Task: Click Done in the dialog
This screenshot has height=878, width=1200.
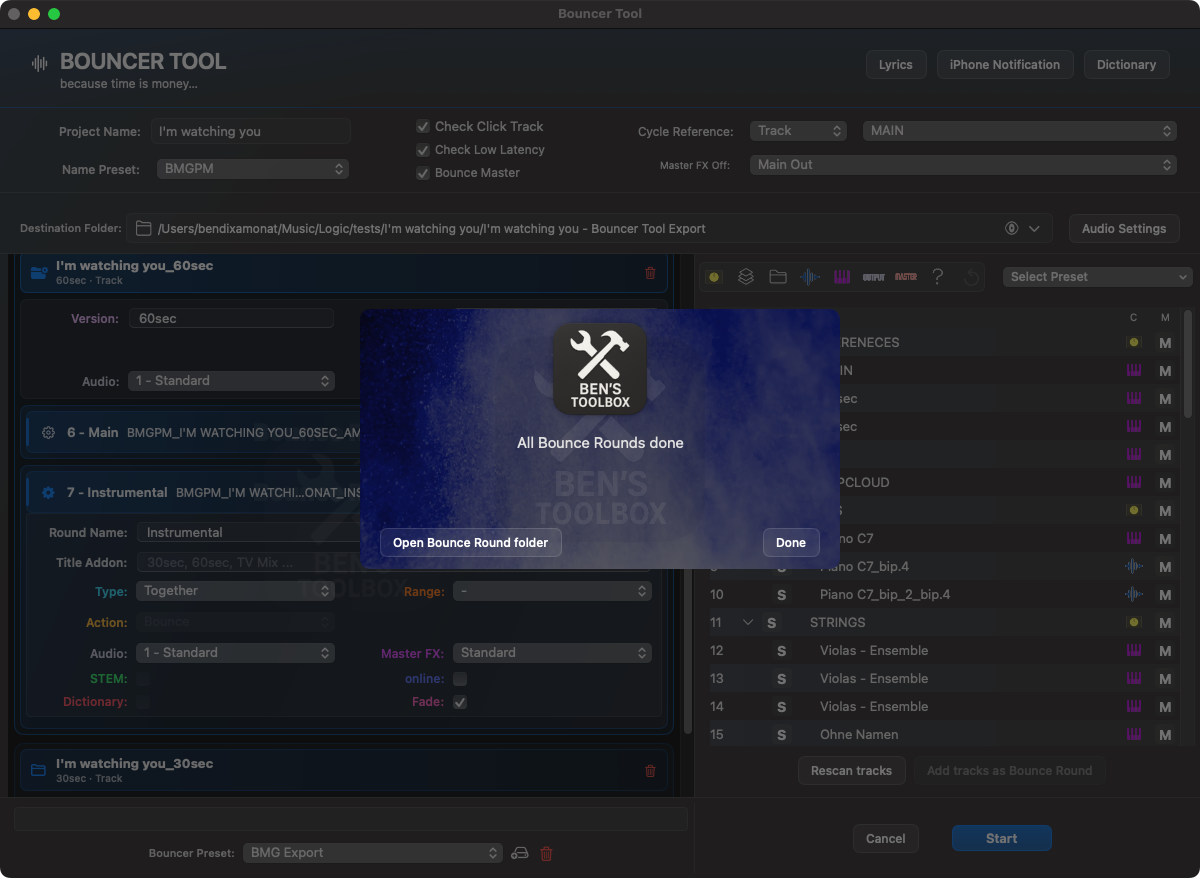Action: coord(791,543)
